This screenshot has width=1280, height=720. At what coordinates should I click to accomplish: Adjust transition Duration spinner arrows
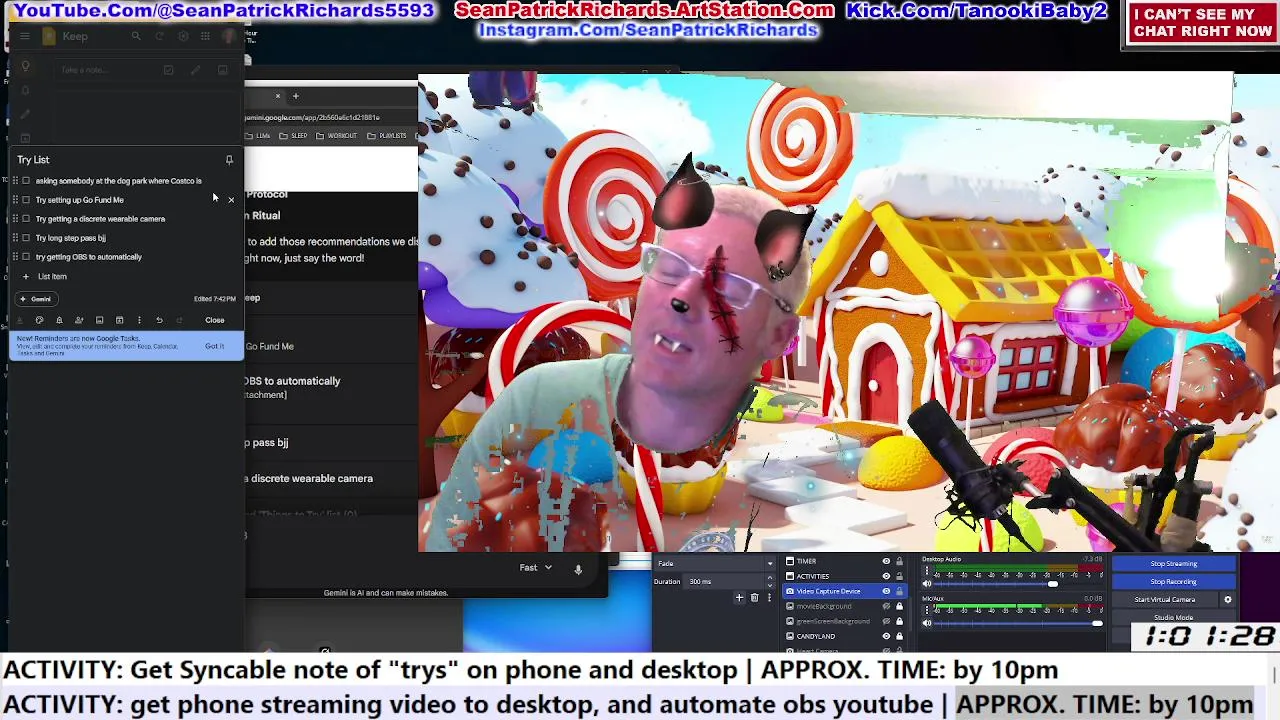[770, 582]
